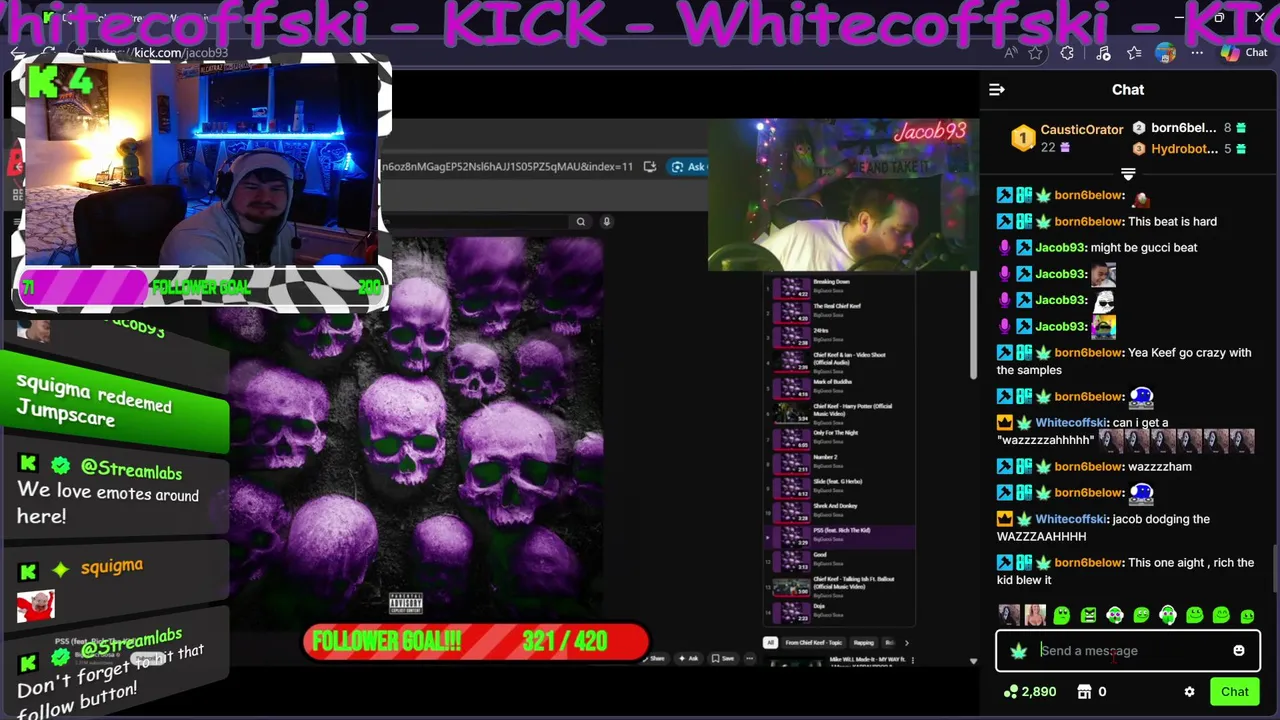Click Whitecoffski name in 'jacob dodging' message
The image size is (1280, 720).
tap(1071, 519)
